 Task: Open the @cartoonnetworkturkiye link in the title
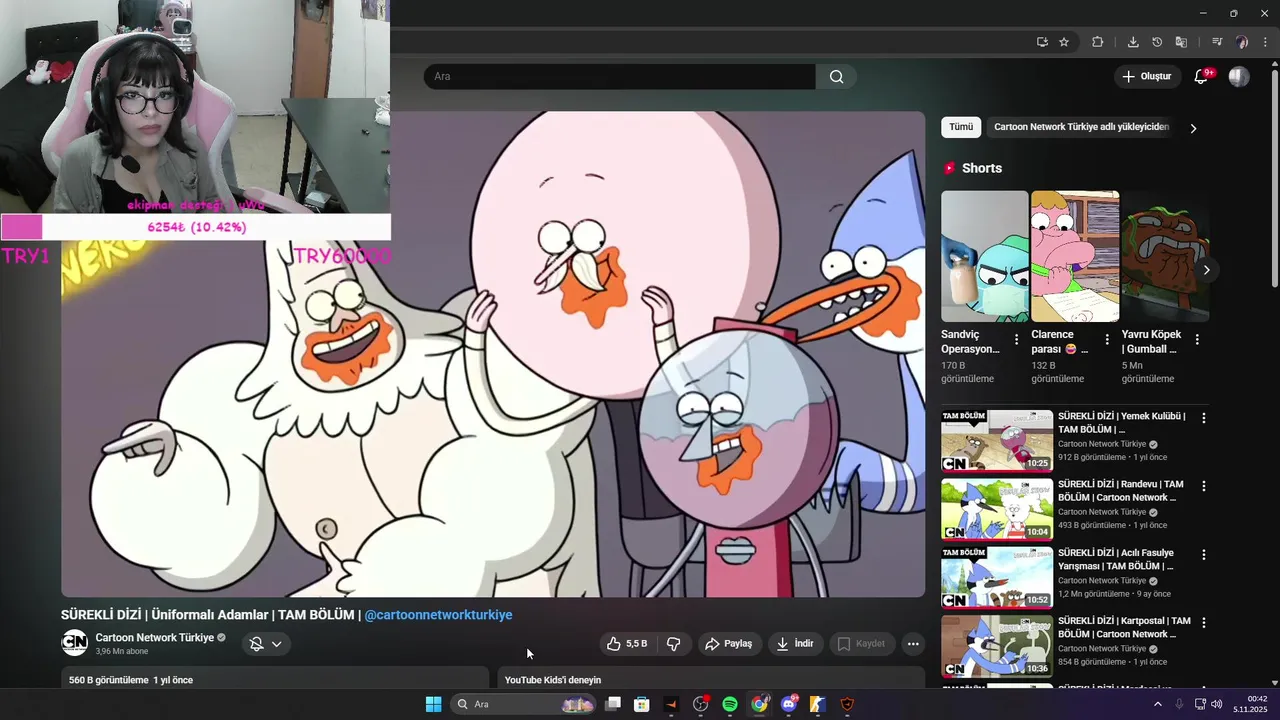[x=438, y=615]
